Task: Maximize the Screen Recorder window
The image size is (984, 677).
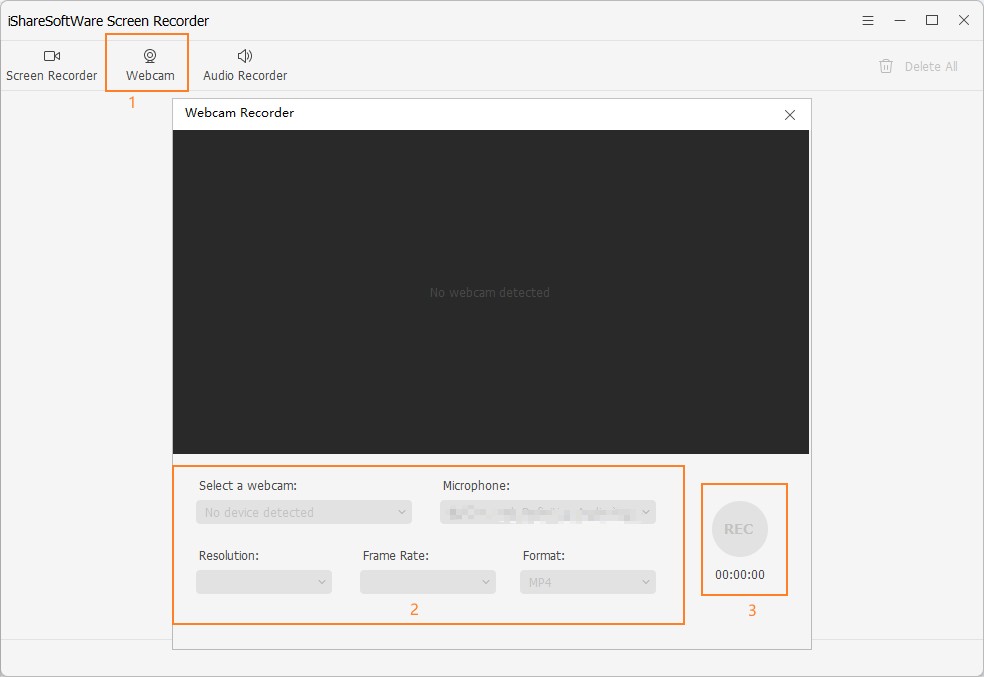Action: pyautogui.click(x=932, y=20)
